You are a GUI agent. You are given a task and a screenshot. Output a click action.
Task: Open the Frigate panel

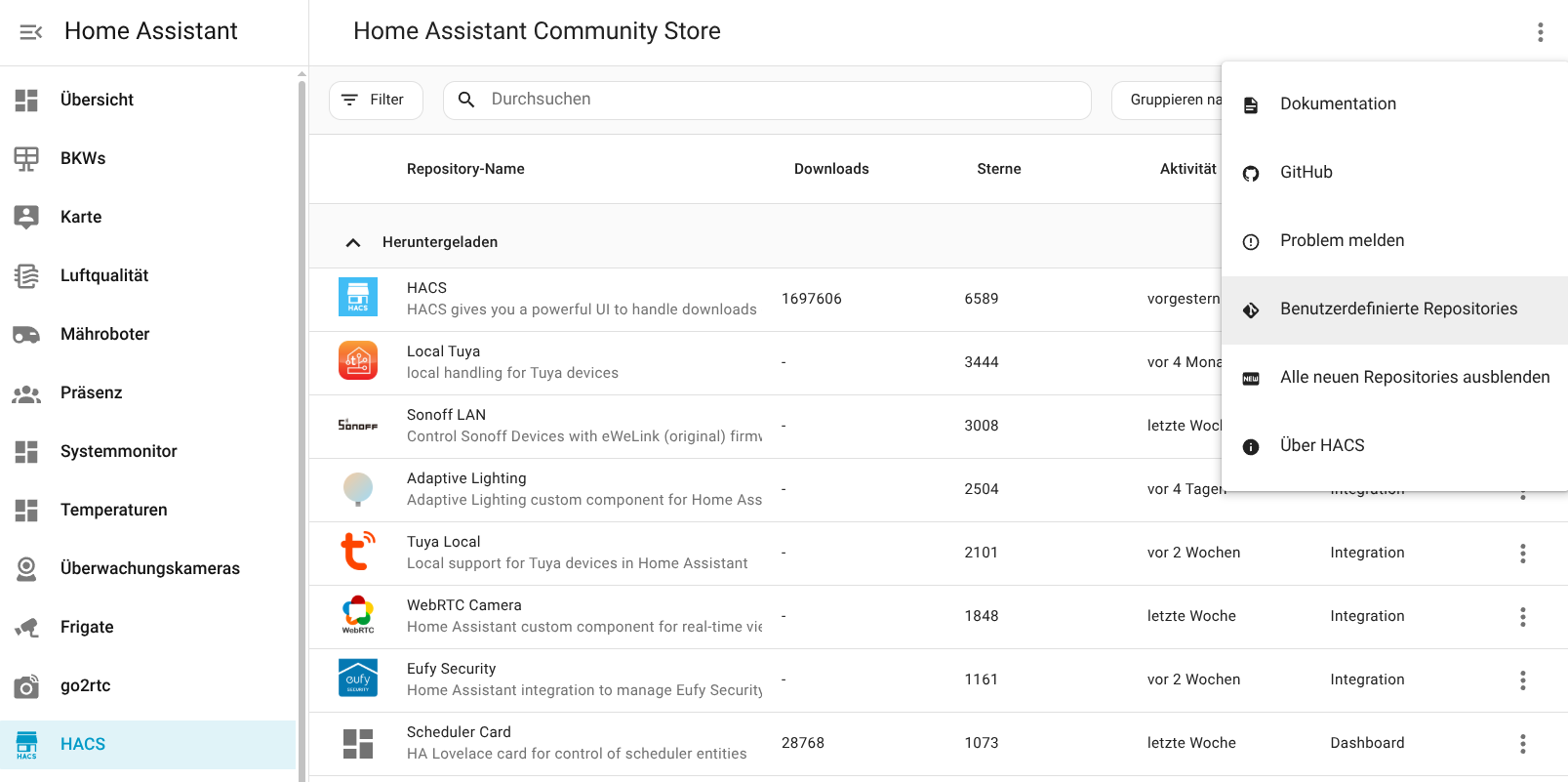[x=148, y=627]
